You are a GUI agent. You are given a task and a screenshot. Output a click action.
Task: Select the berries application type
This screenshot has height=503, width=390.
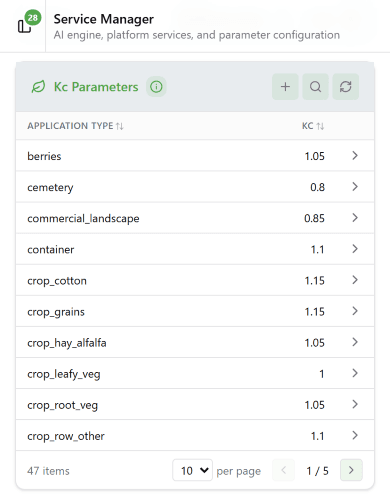(x=44, y=156)
